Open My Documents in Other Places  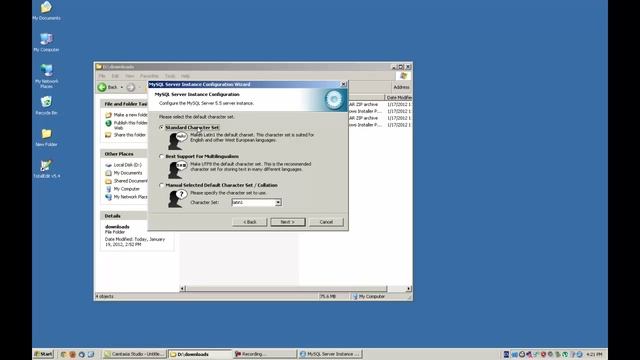128,173
